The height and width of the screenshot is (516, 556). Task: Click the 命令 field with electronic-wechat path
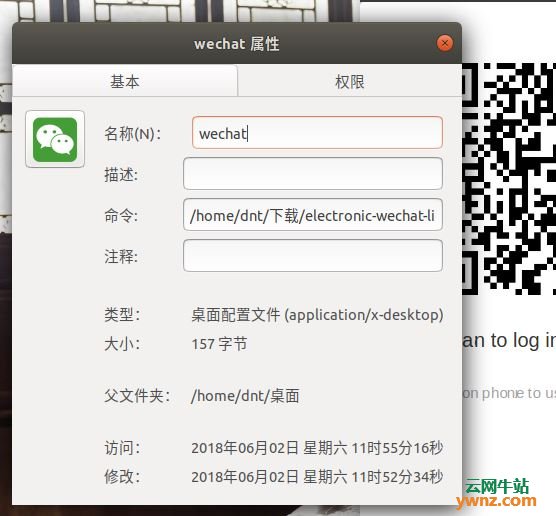313,215
